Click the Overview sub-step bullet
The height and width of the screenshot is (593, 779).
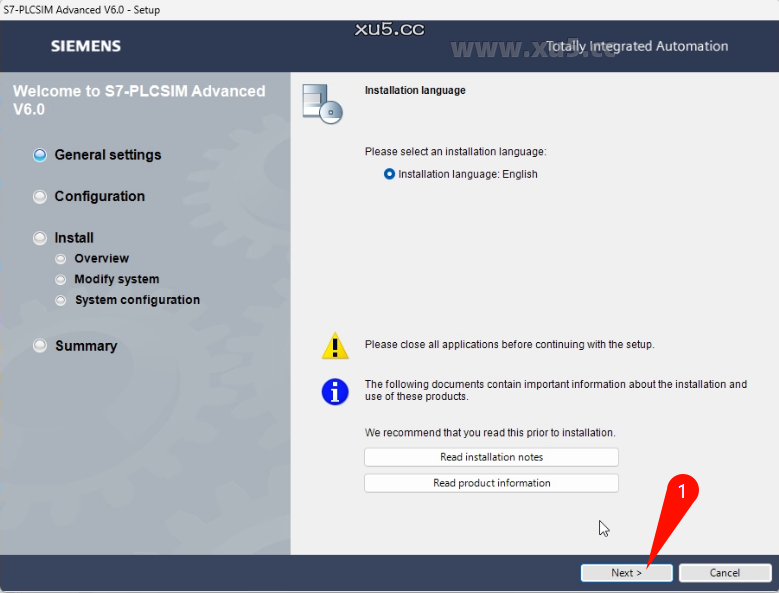[x=61, y=259]
